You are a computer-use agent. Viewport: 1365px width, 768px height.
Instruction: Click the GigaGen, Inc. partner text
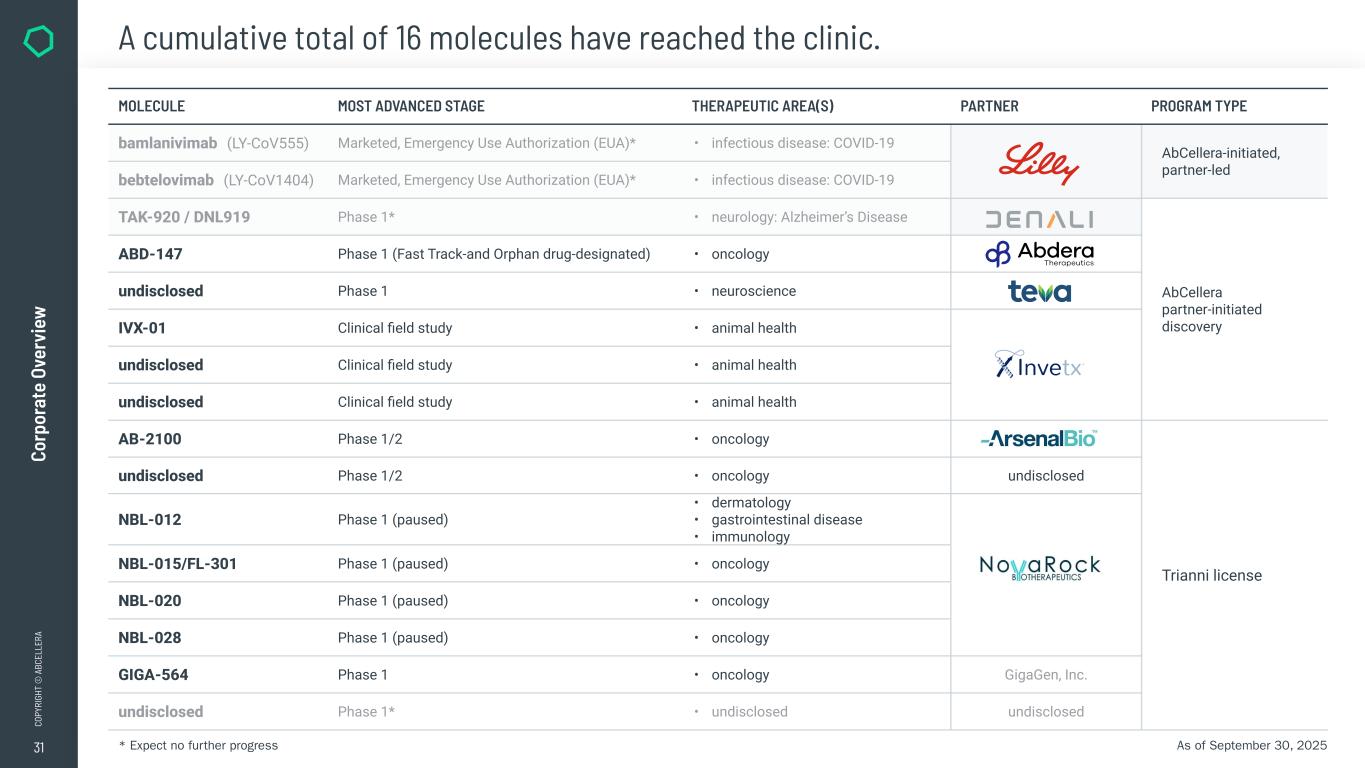[x=1045, y=675]
